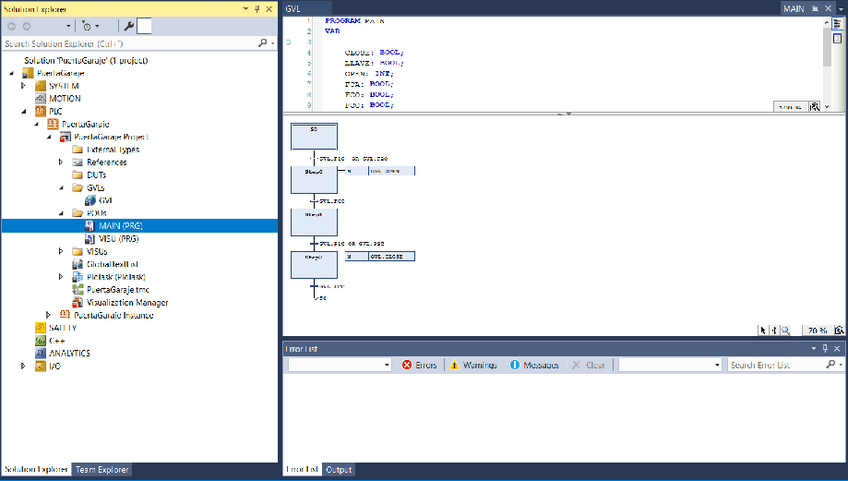Click the magnifier zoom tool in SFC editor

[786, 330]
